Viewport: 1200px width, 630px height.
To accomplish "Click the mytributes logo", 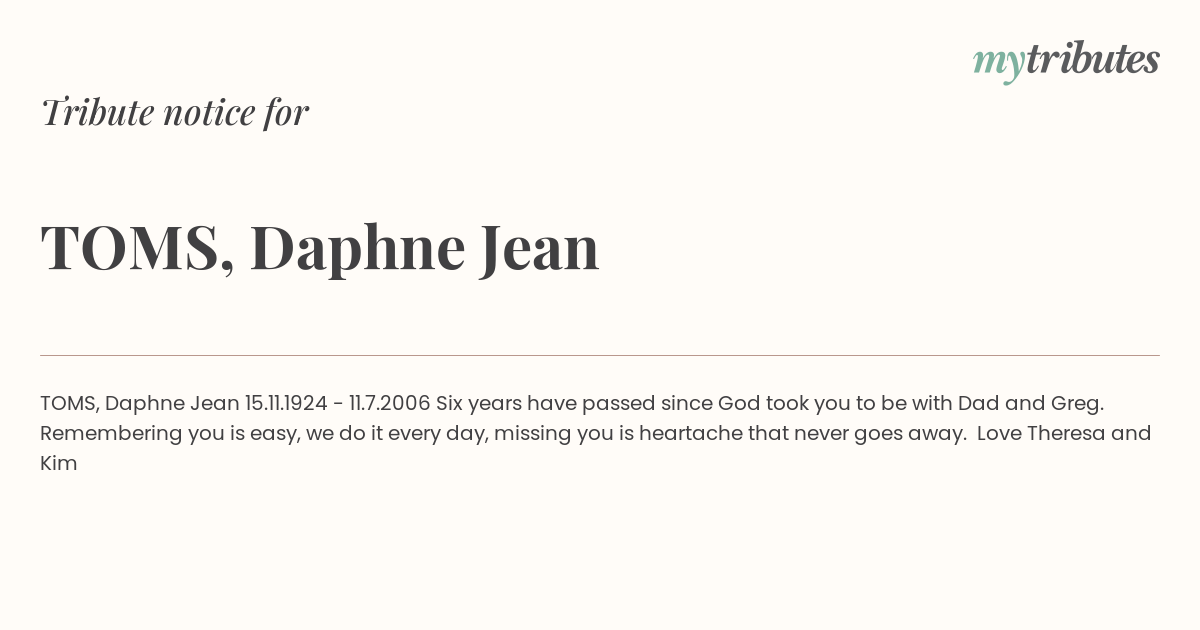I will tap(1066, 61).
